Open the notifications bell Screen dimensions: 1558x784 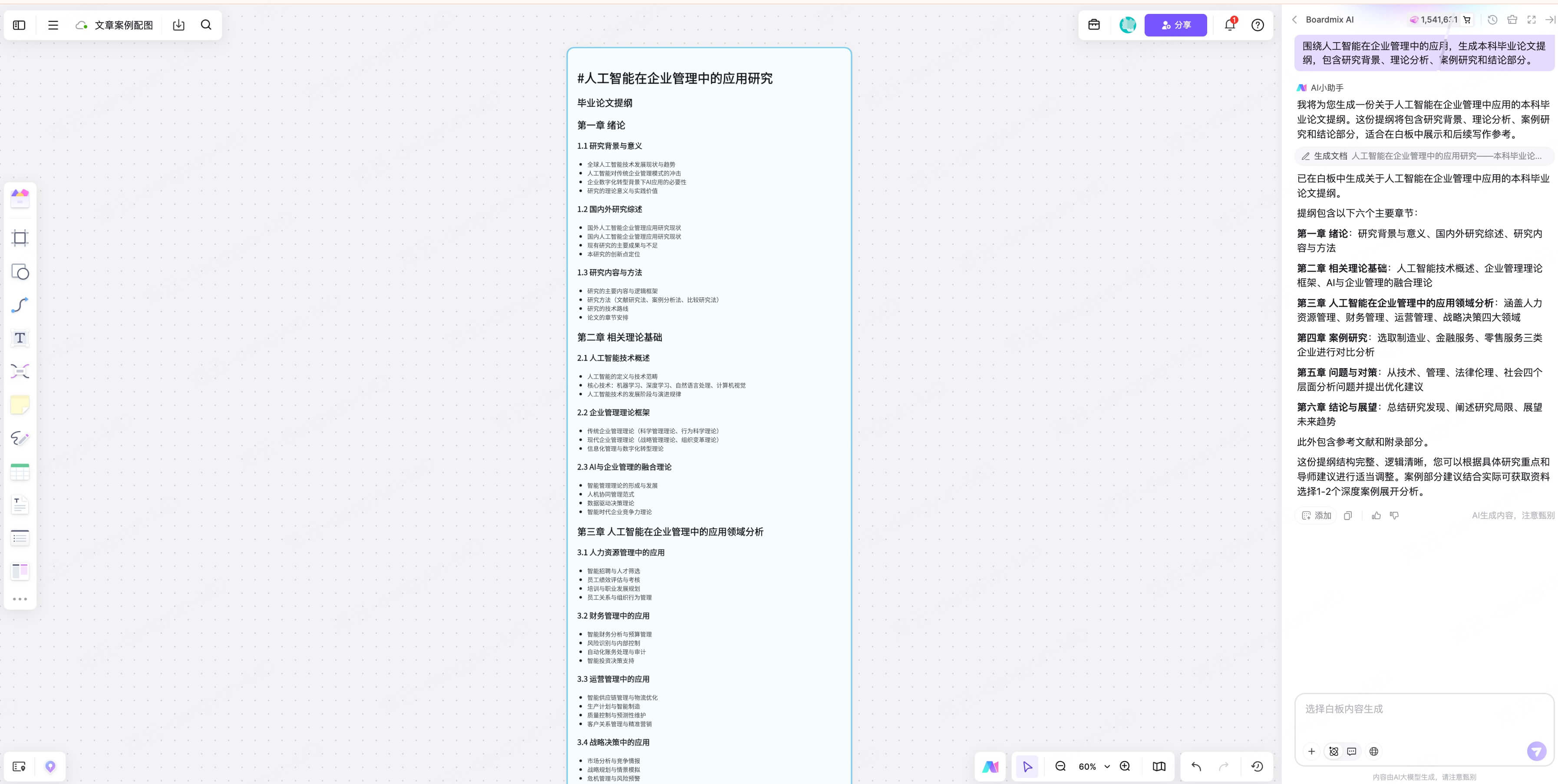[x=1230, y=25]
